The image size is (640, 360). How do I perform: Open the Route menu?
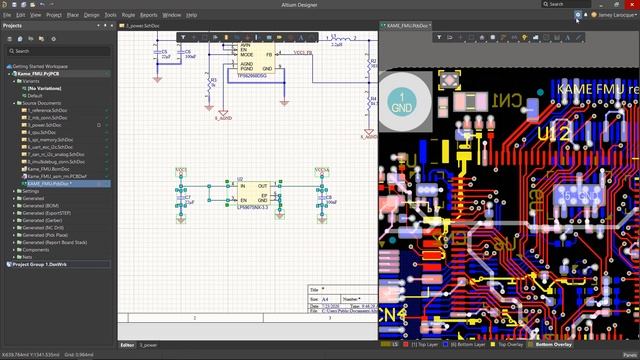tap(128, 15)
